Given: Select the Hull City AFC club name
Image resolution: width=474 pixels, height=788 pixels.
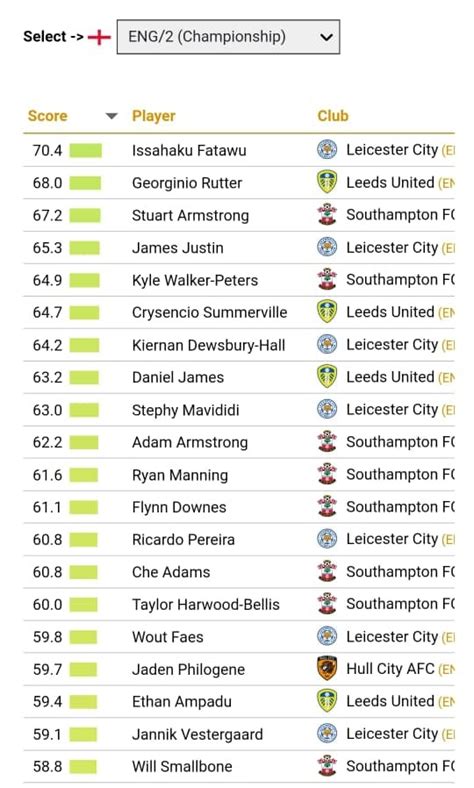Looking at the screenshot, I should (390, 669).
